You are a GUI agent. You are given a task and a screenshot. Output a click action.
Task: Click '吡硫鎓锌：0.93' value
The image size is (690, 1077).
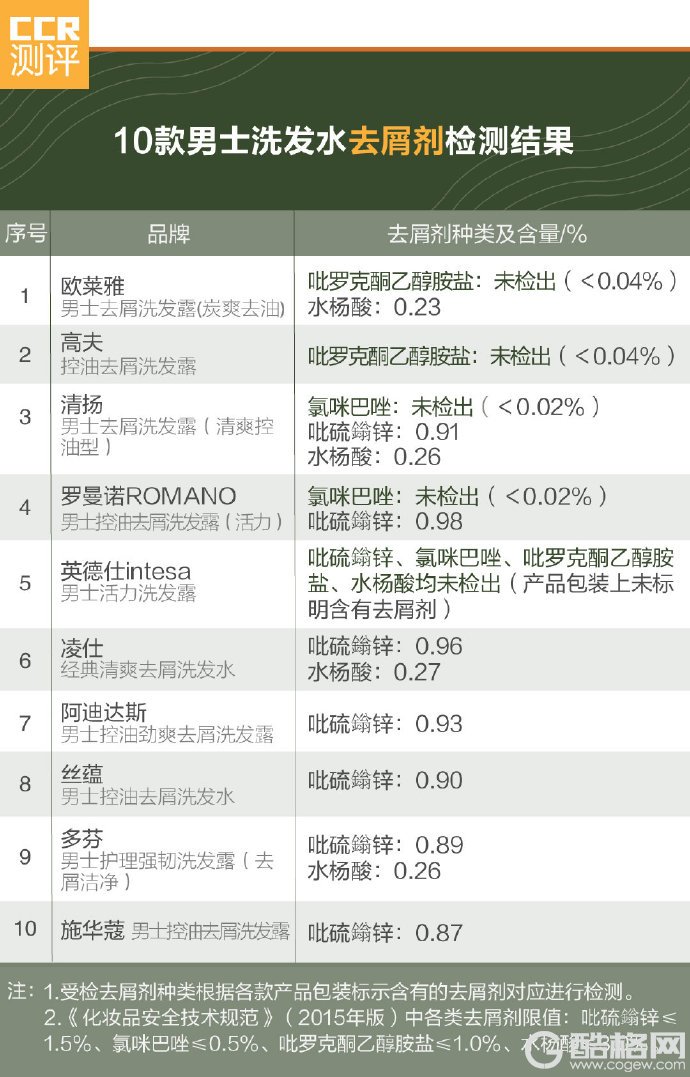click(384, 723)
